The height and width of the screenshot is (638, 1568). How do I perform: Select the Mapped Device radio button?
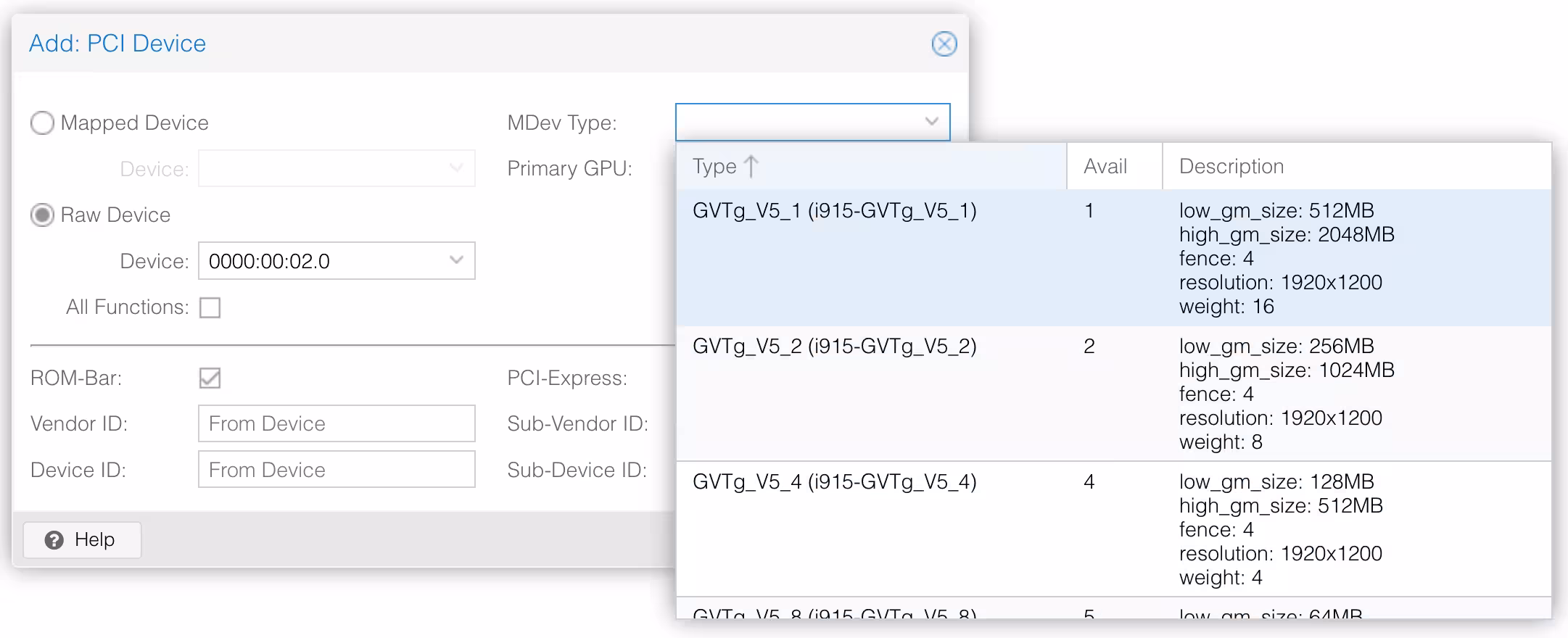[42, 123]
